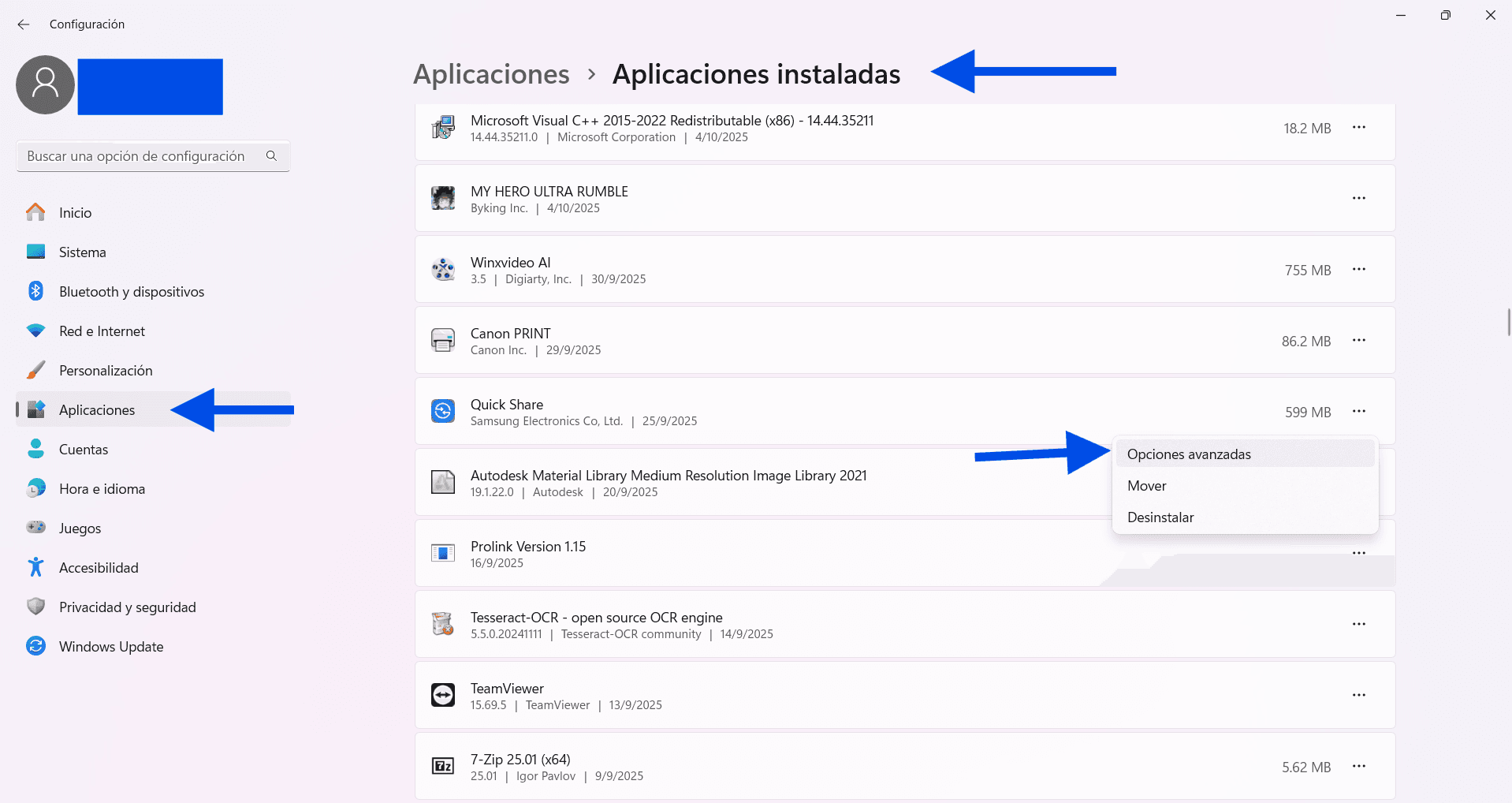The image size is (1512, 803).
Task: Open more options for Tesseract-OCR
Action: (1359, 624)
